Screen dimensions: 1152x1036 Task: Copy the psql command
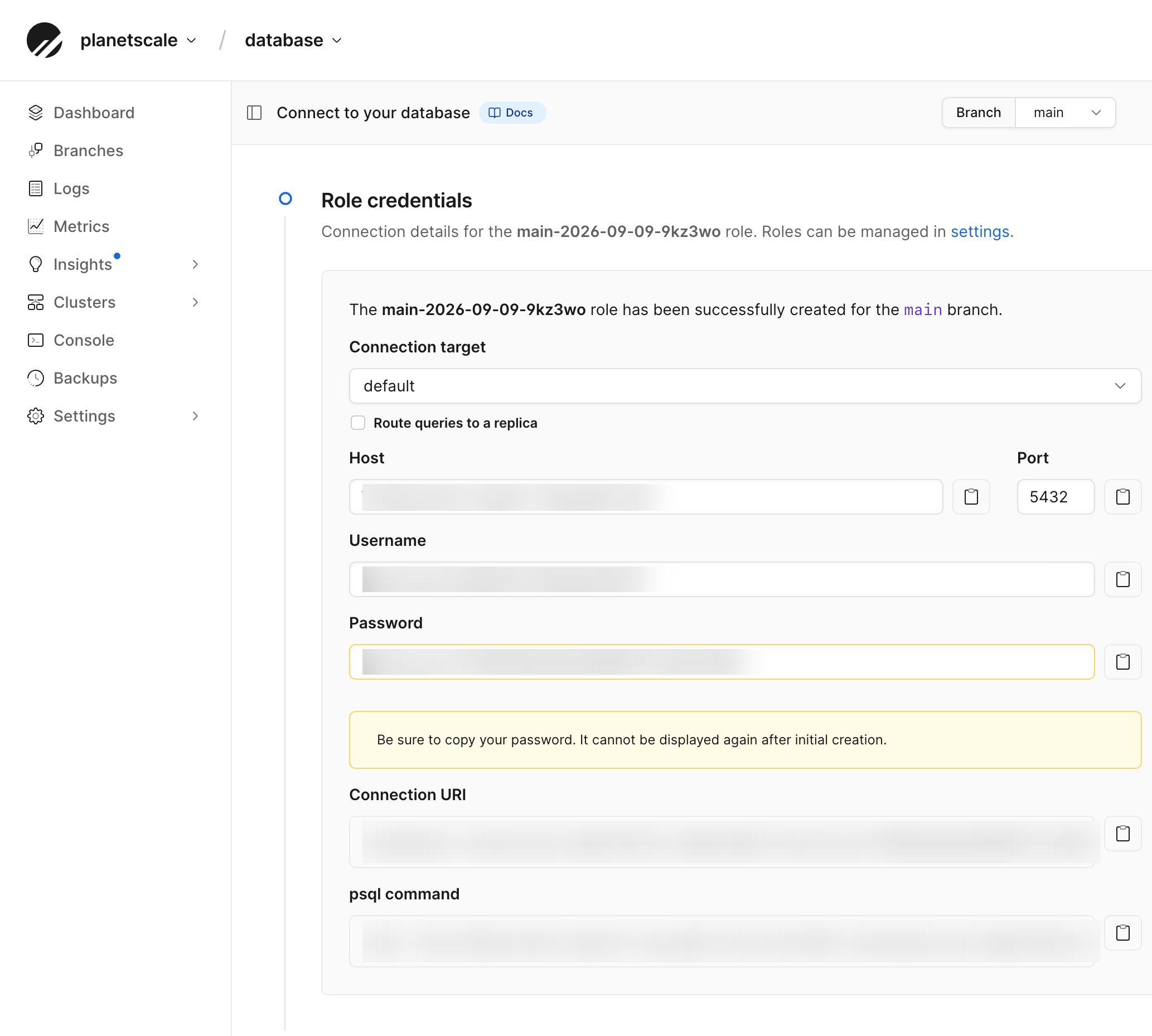[1122, 933]
